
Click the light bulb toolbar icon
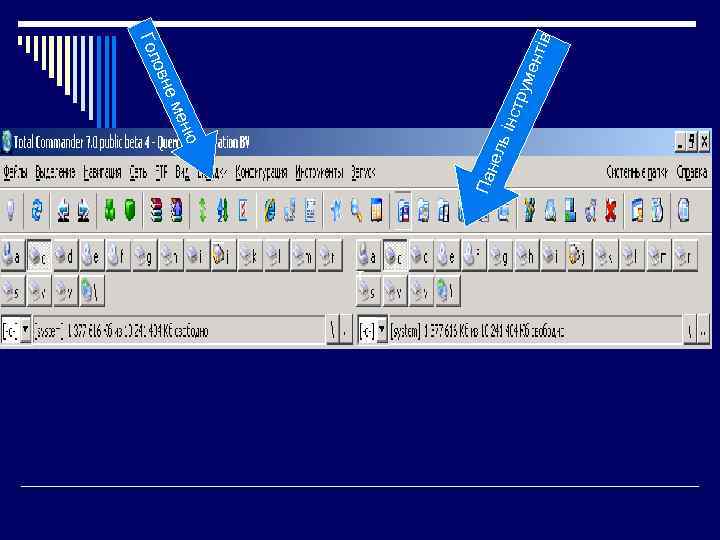click(11, 211)
